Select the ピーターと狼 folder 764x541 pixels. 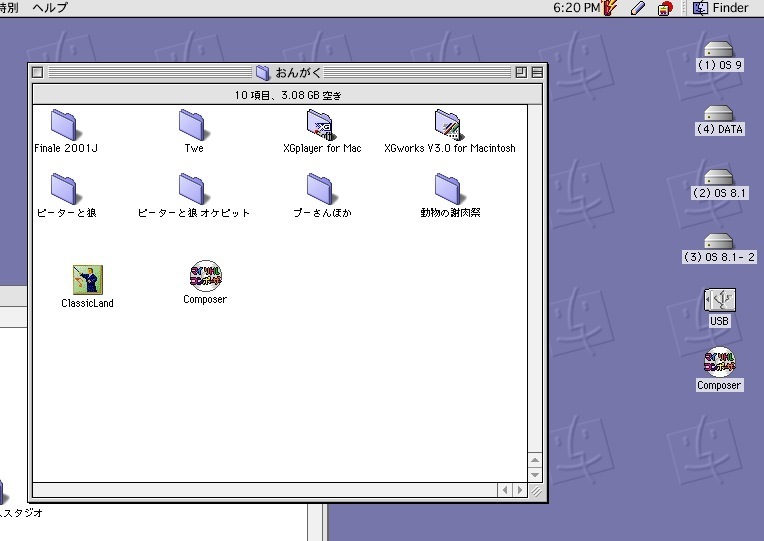(64, 189)
